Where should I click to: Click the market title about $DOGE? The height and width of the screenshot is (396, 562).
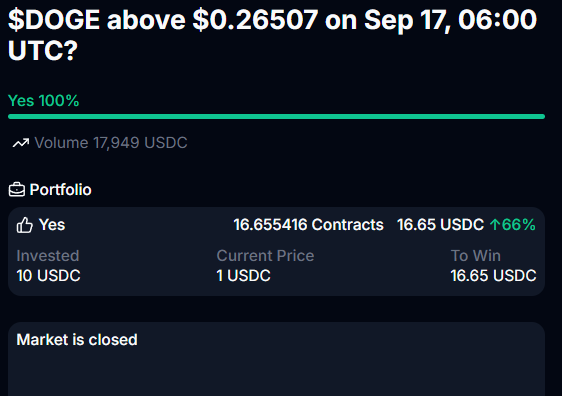coord(272,34)
